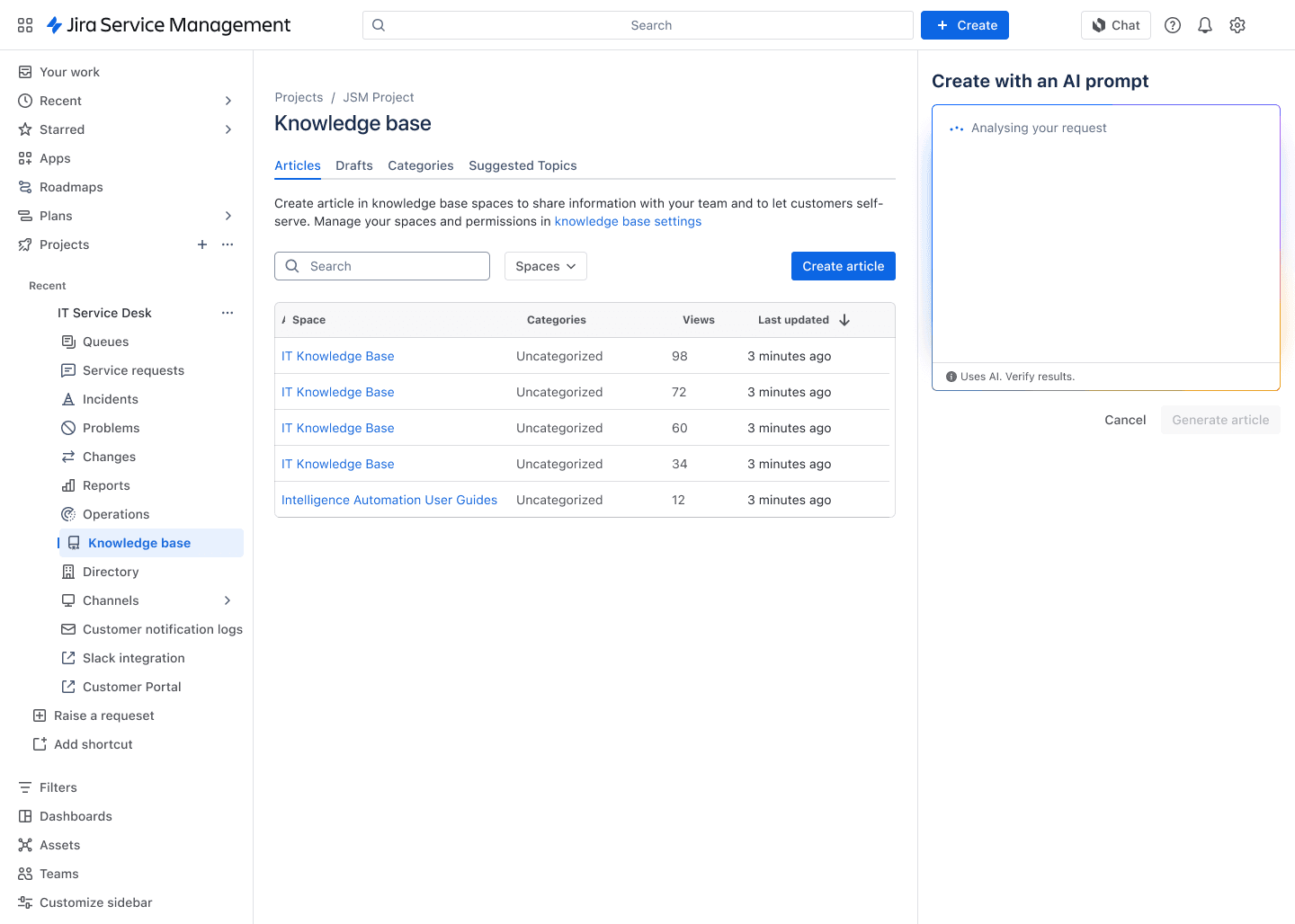Expand the Starred sidebar chevron
The width and height of the screenshot is (1295, 924).
coord(228,129)
